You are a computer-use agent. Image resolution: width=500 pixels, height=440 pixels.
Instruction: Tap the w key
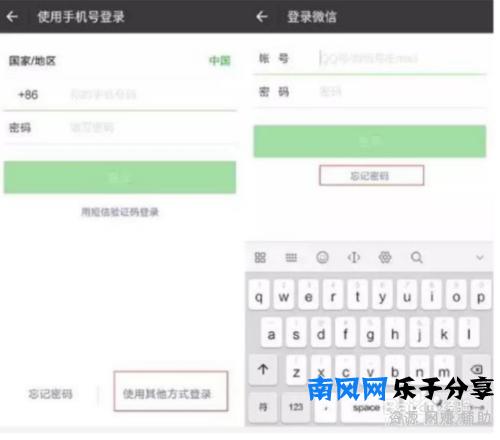[x=284, y=295]
